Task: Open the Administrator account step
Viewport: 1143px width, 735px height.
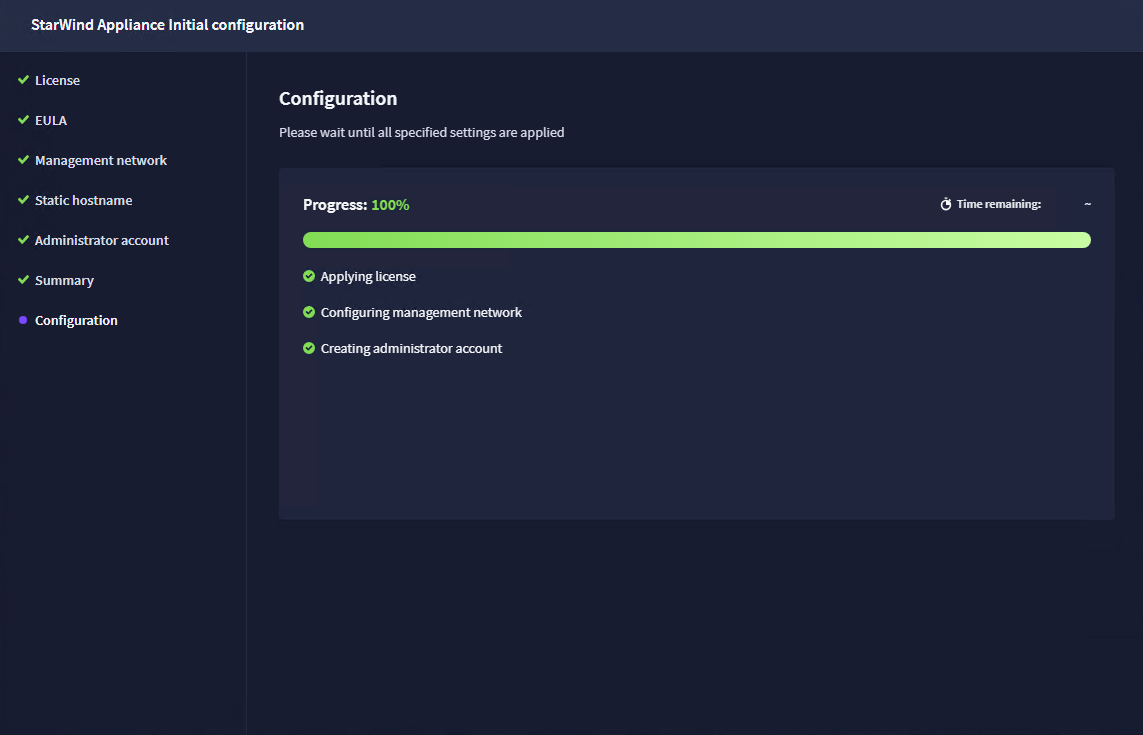Action: point(101,241)
